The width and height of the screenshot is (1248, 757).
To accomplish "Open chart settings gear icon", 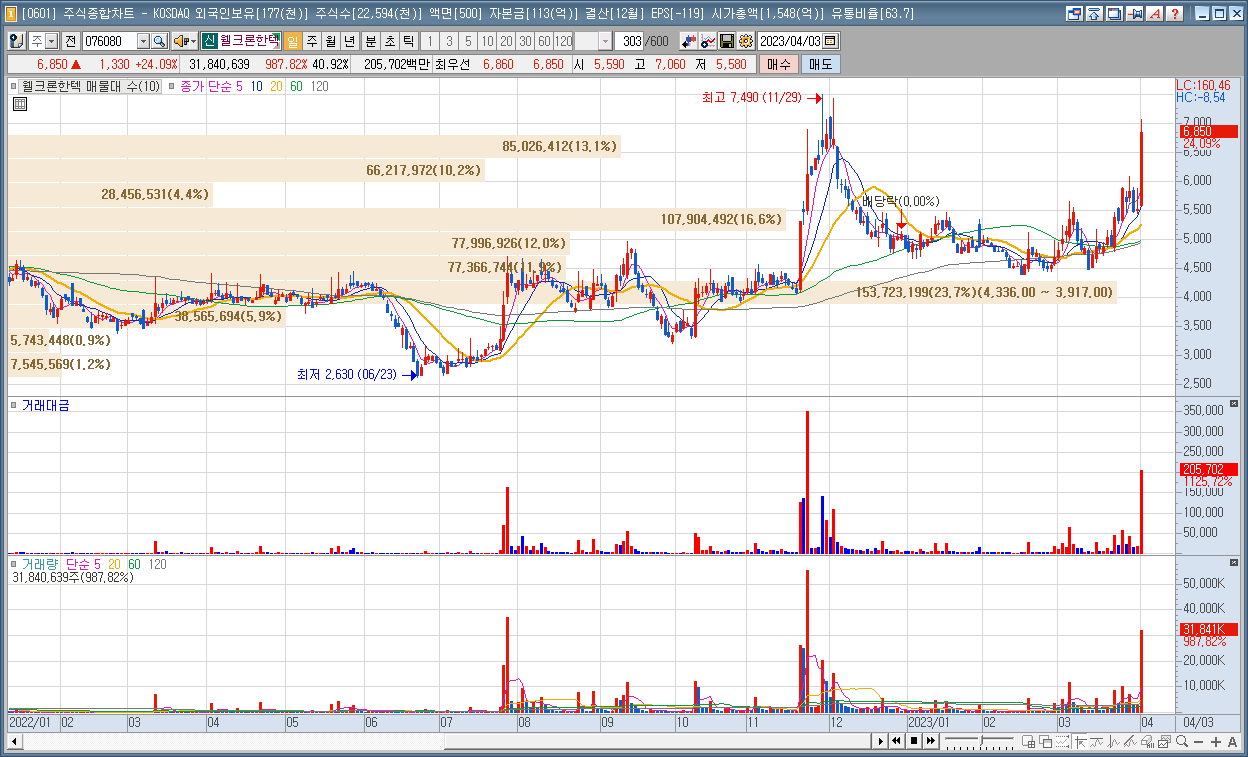I will click(x=745, y=41).
